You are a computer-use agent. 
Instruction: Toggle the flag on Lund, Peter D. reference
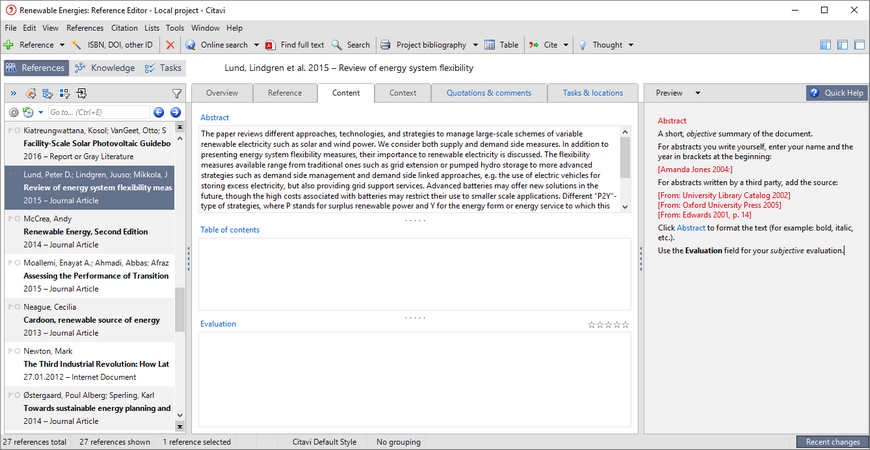click(x=11, y=175)
